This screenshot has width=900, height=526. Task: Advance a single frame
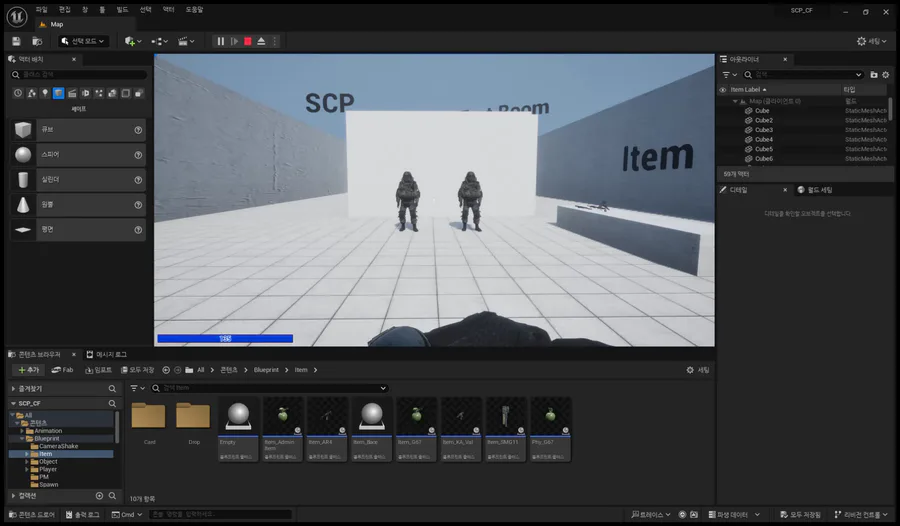pos(234,41)
